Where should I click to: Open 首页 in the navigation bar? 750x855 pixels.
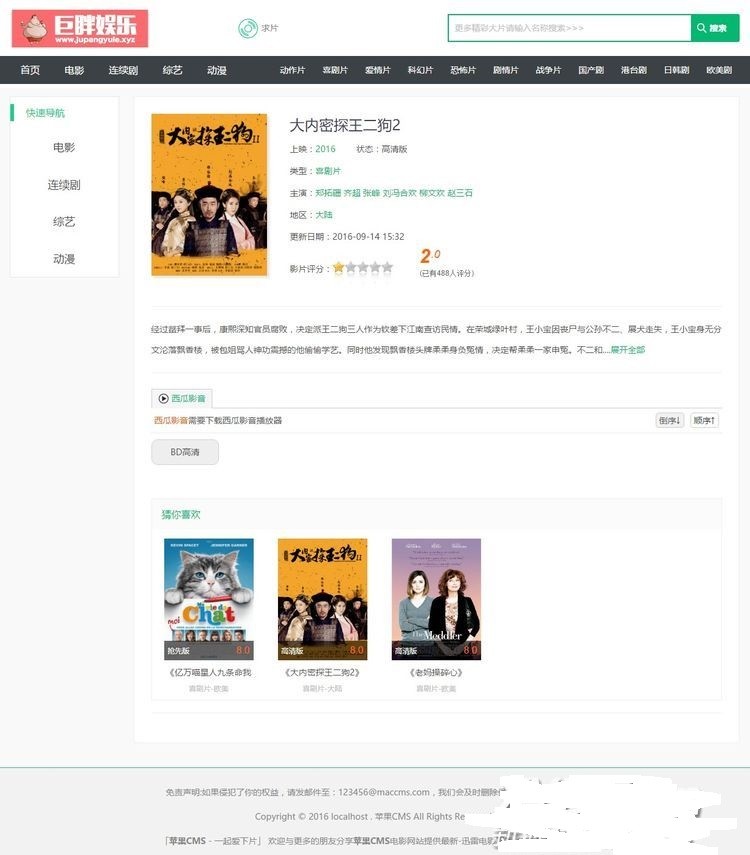30,70
